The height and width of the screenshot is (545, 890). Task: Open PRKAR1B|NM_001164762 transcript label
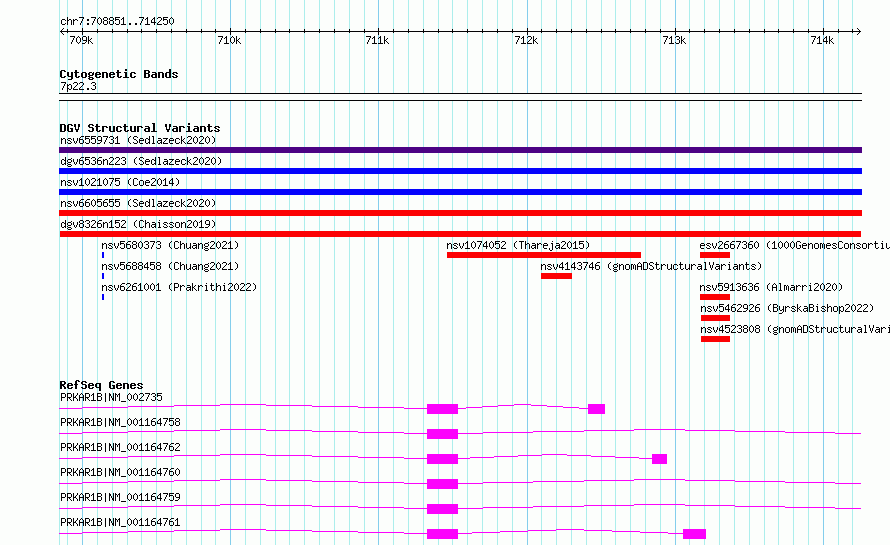120,447
